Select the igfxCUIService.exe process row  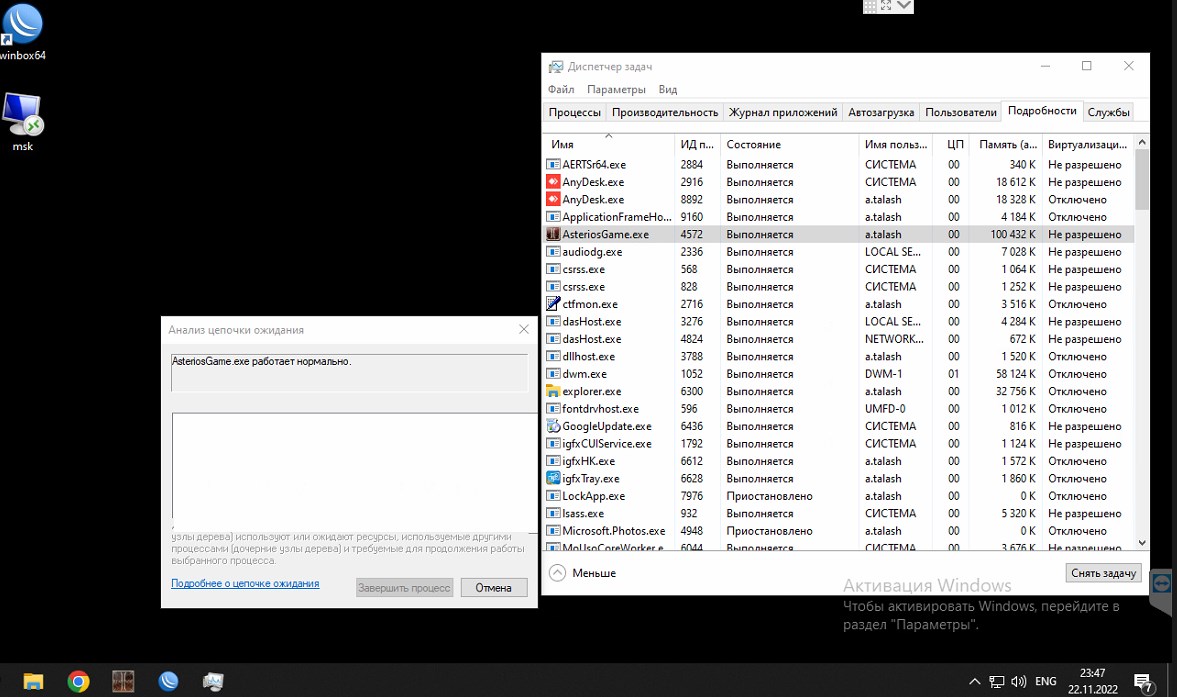(838, 443)
